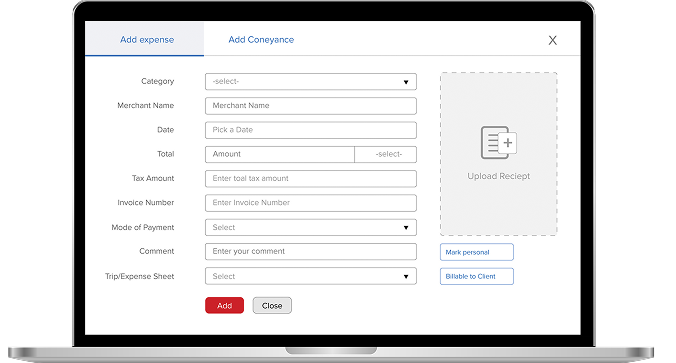This screenshot has height=363, width=676.
Task: Toggle the Billable to Client option
Action: coord(477,276)
